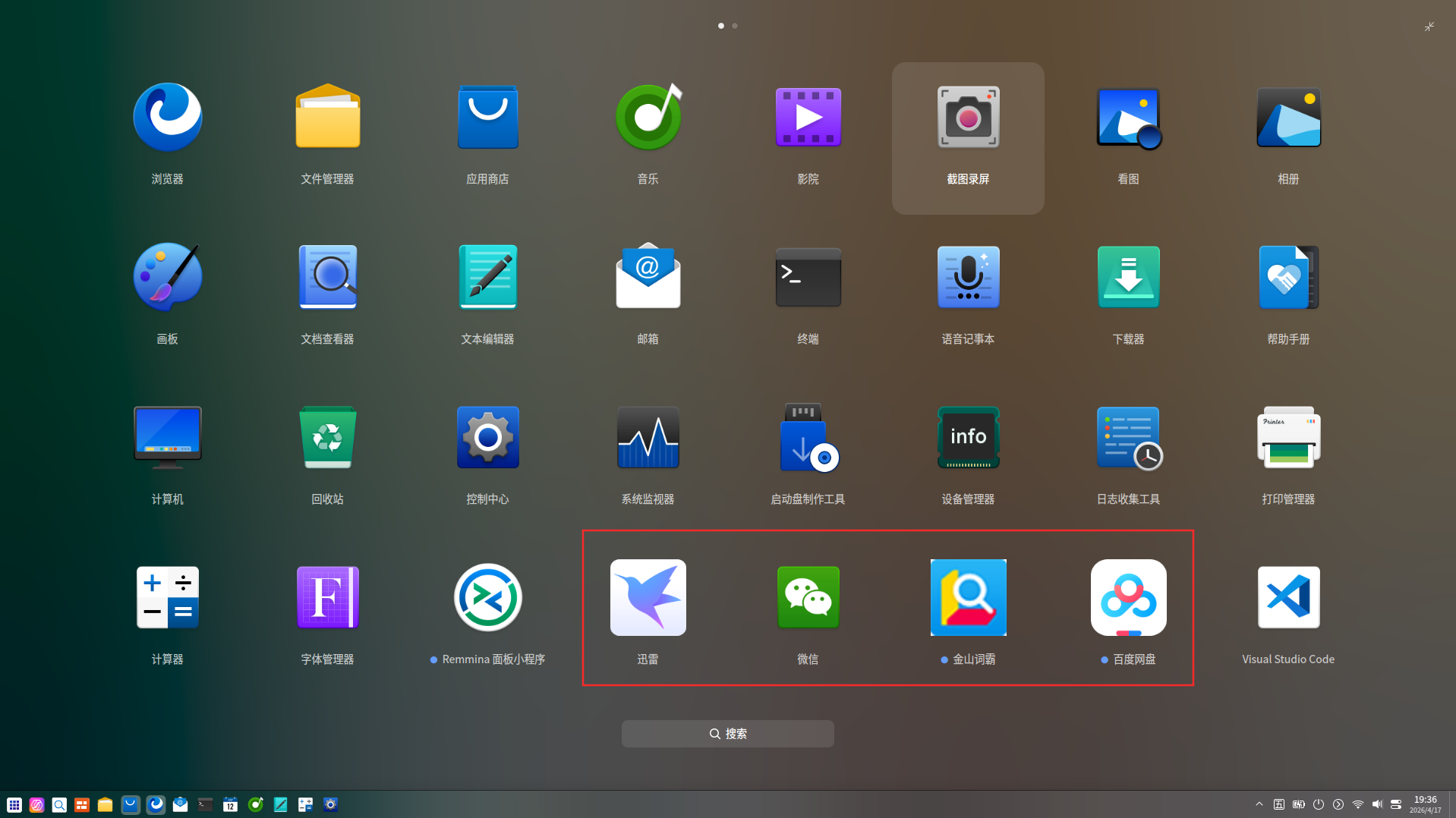Open the calendar icon in the taskbar

[x=231, y=804]
